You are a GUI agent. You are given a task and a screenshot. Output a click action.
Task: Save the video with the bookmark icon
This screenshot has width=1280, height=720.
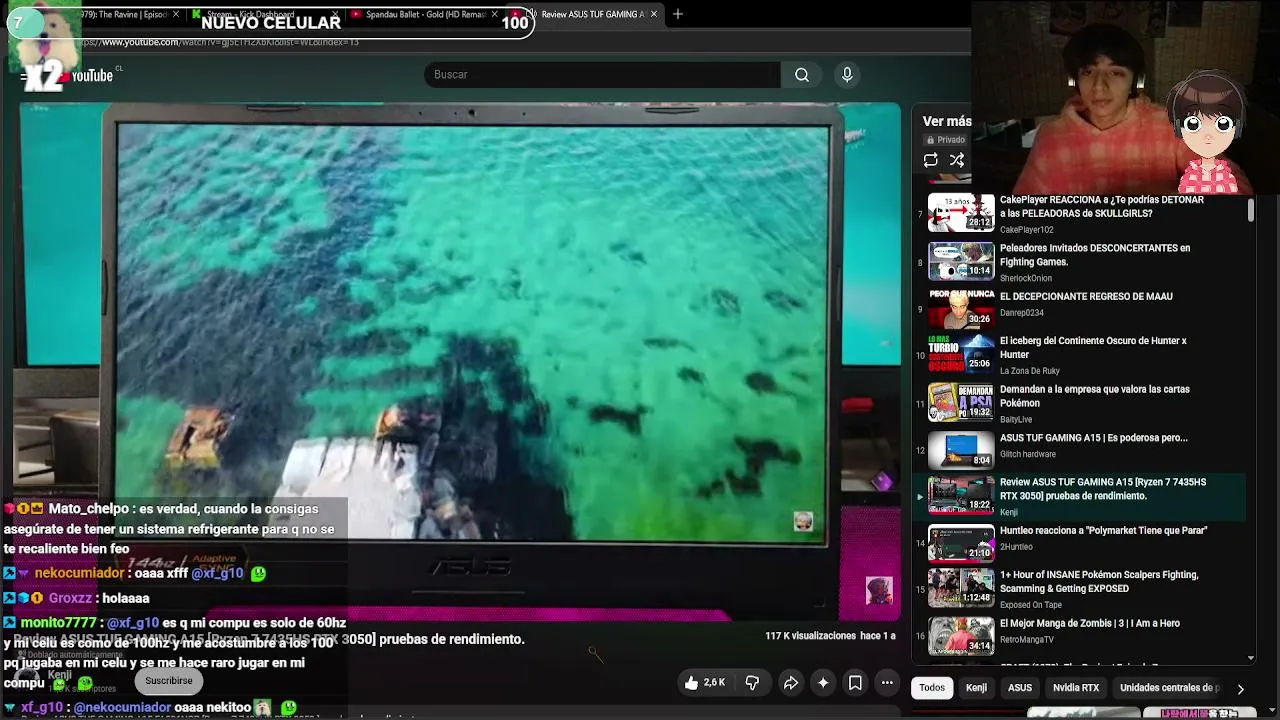[x=855, y=683]
